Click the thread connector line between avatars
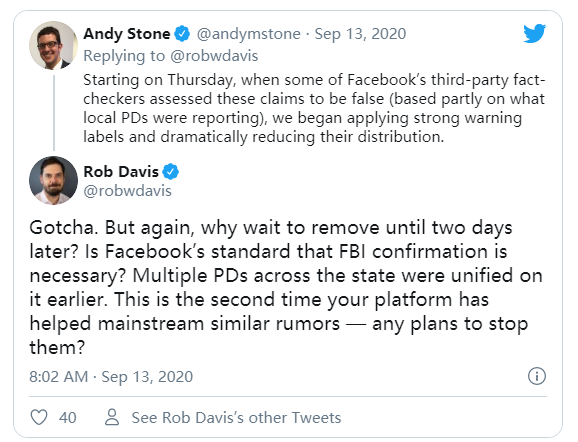The height and width of the screenshot is (442, 578). [54, 112]
